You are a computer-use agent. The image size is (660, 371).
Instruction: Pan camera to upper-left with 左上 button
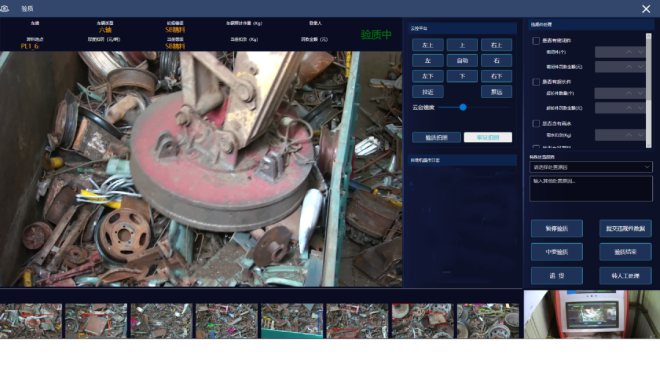(428, 45)
